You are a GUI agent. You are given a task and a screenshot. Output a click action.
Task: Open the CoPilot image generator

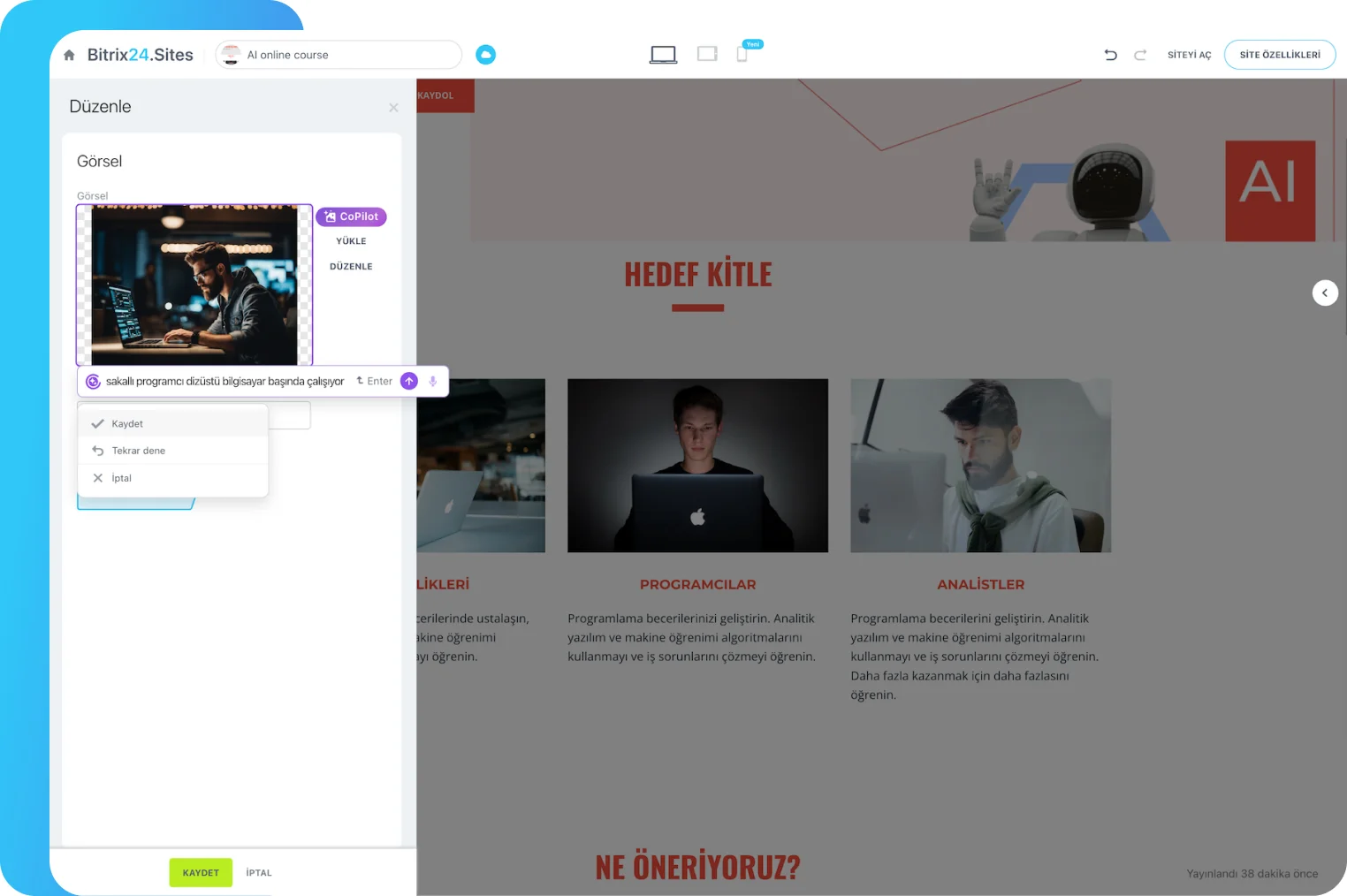click(x=351, y=216)
